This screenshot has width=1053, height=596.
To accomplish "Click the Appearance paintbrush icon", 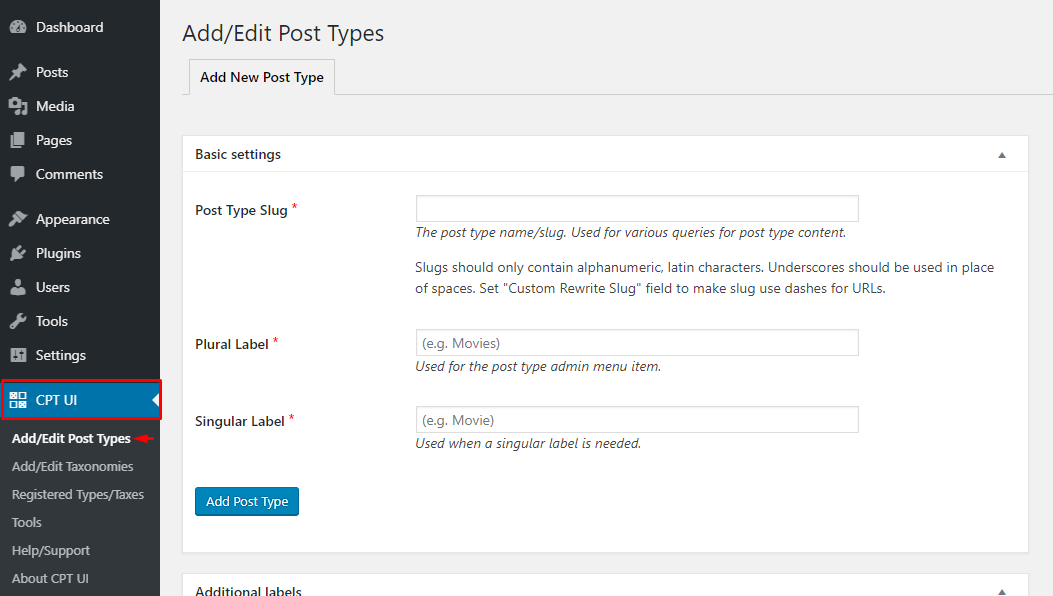I will point(18,220).
